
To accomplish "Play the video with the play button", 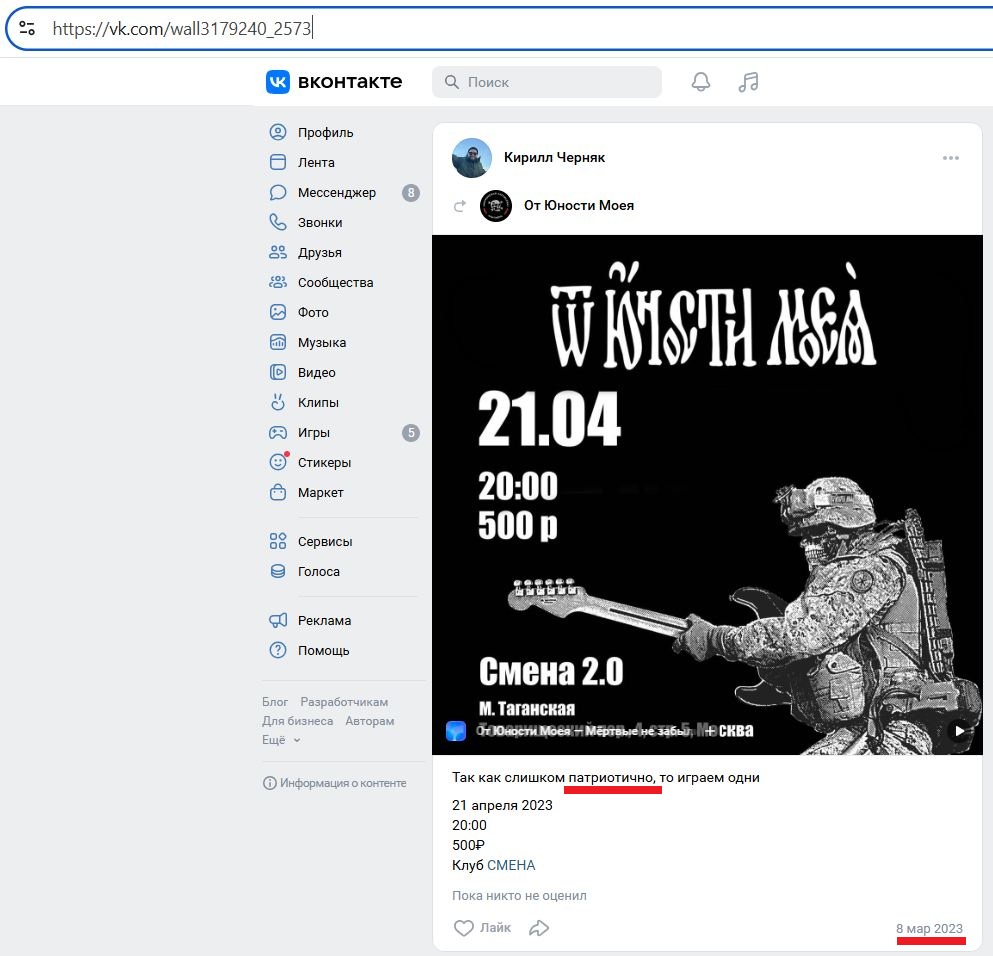I will 959,731.
